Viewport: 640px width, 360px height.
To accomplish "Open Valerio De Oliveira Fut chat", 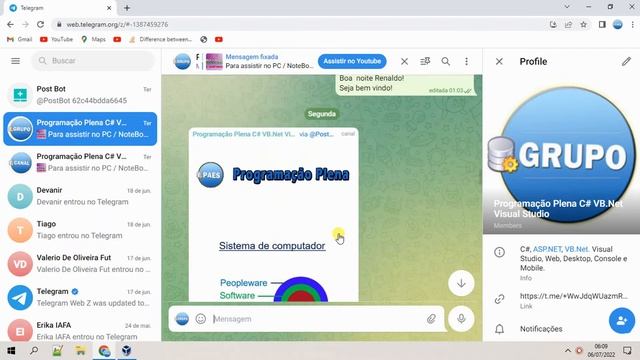I will 80,264.
